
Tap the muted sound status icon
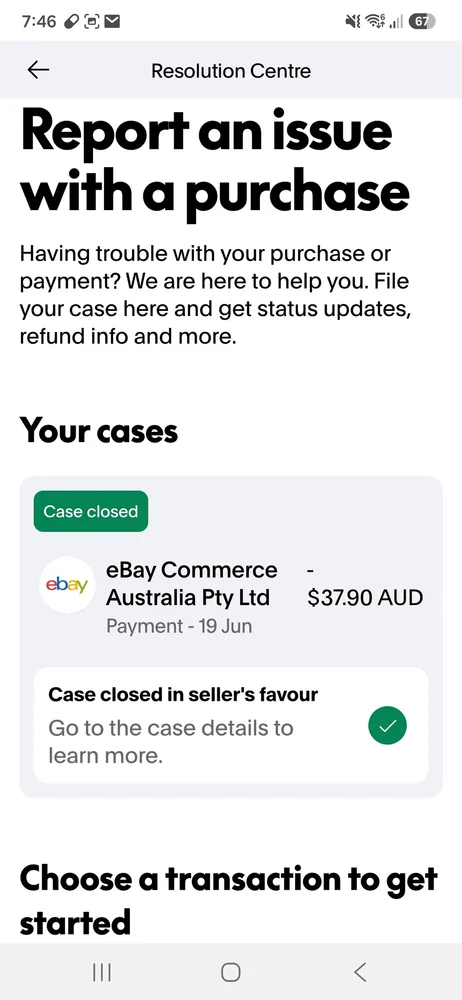[353, 22]
